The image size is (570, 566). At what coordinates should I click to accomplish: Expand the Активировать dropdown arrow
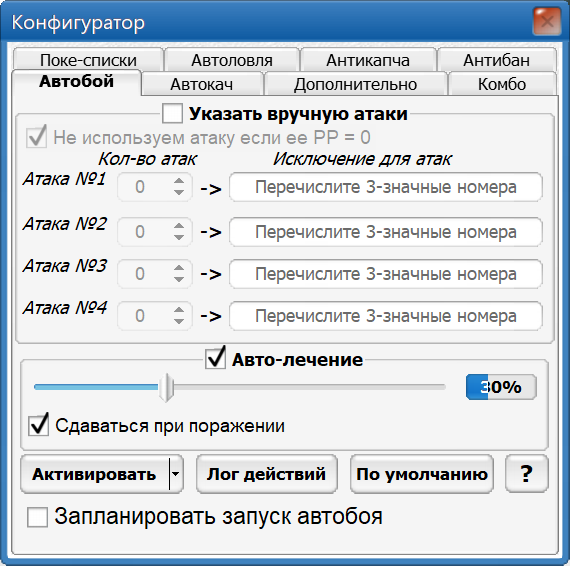click(x=176, y=474)
